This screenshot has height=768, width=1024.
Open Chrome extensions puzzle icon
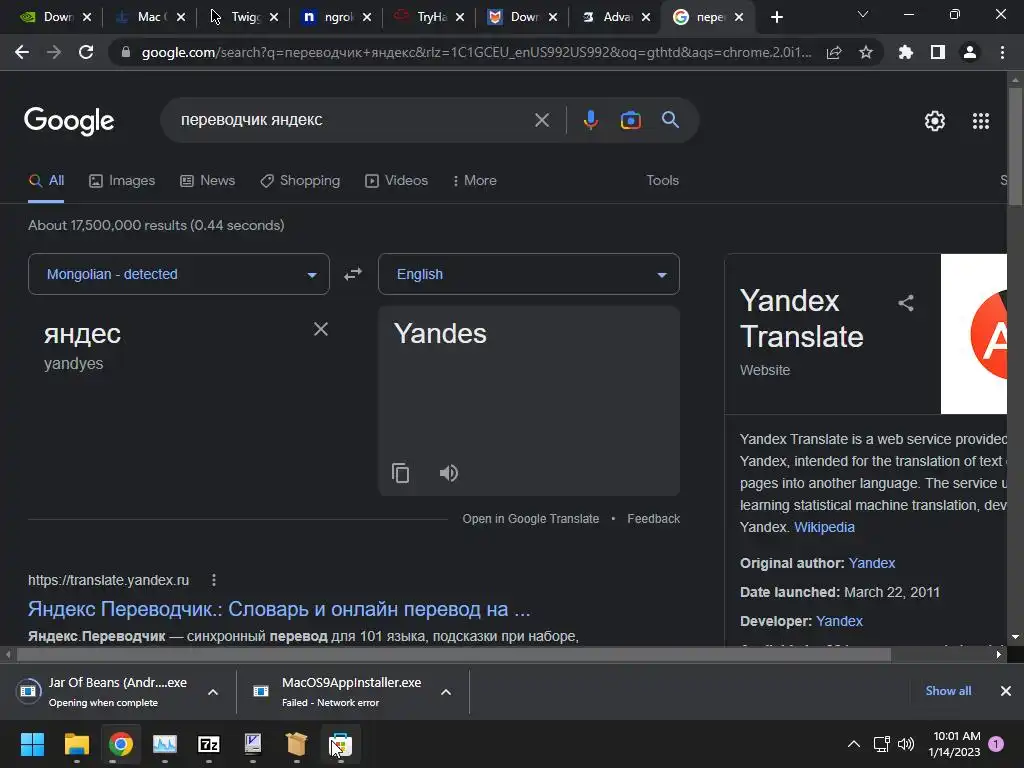tap(906, 52)
